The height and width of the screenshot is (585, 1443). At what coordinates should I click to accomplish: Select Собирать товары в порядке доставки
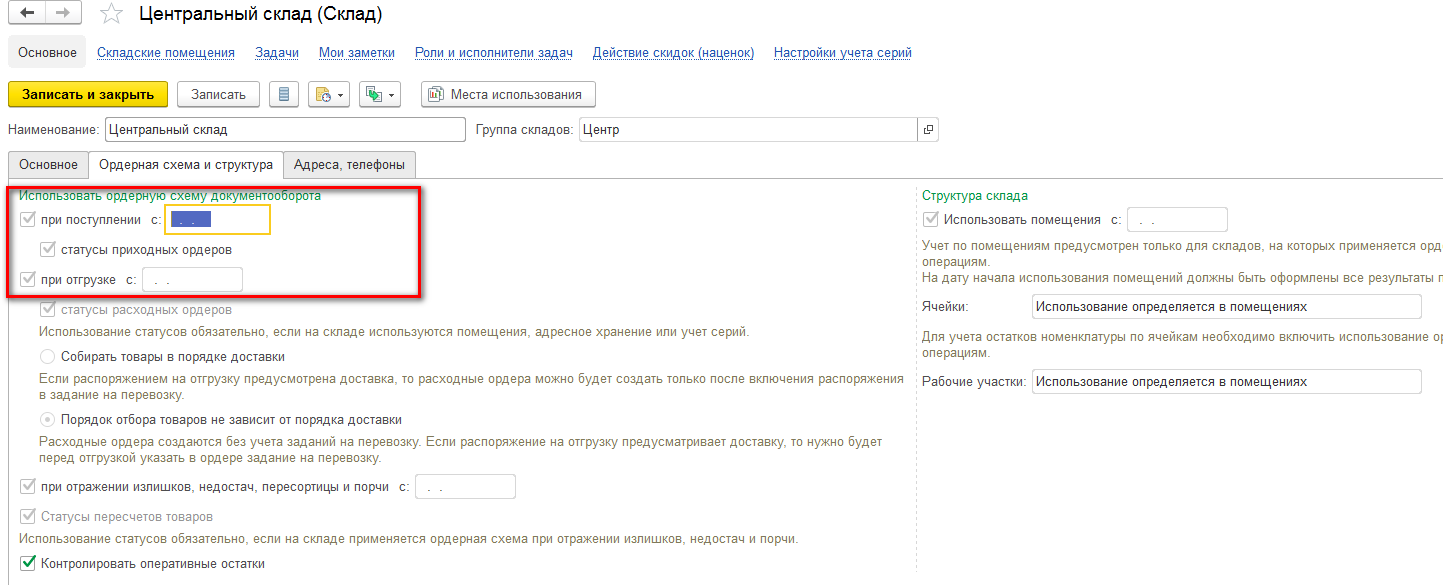(x=47, y=357)
